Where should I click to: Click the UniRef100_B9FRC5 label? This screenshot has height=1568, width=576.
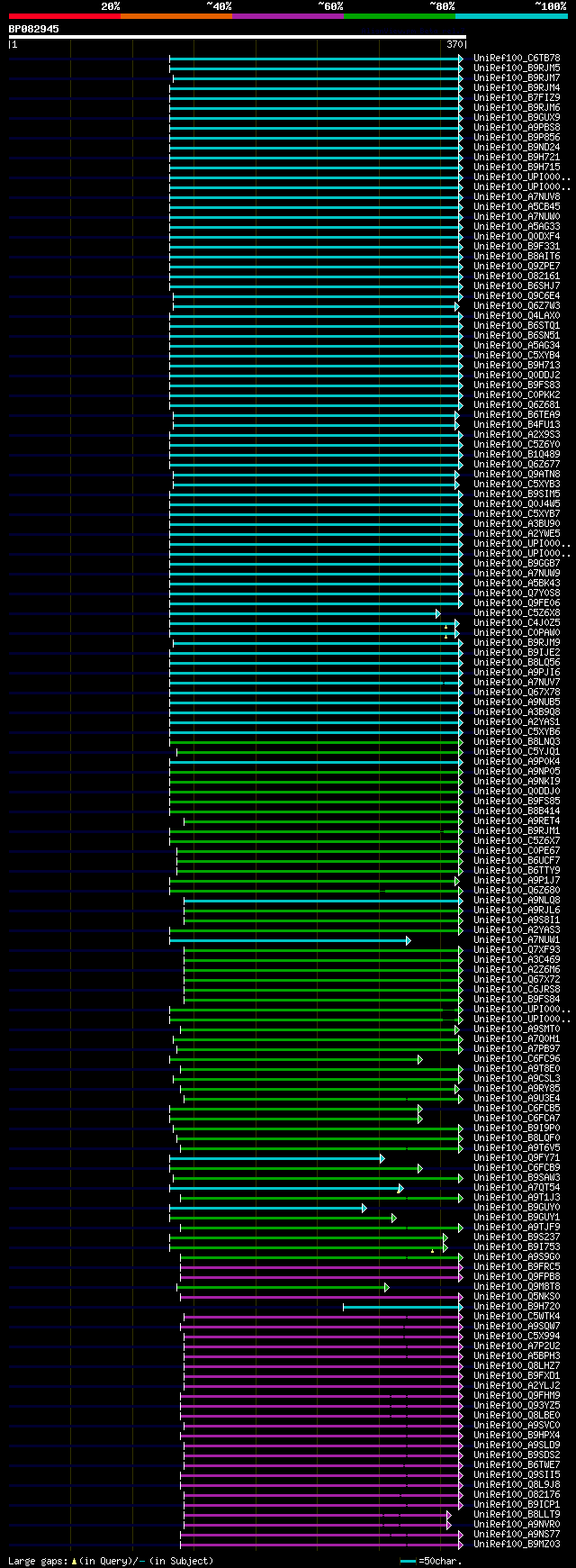click(517, 1267)
